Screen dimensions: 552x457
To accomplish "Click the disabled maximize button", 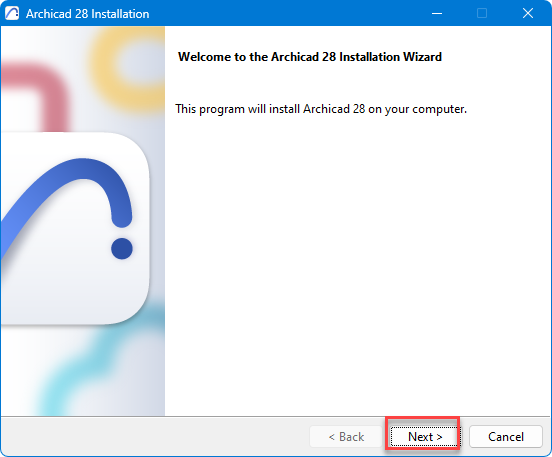I will (482, 13).
